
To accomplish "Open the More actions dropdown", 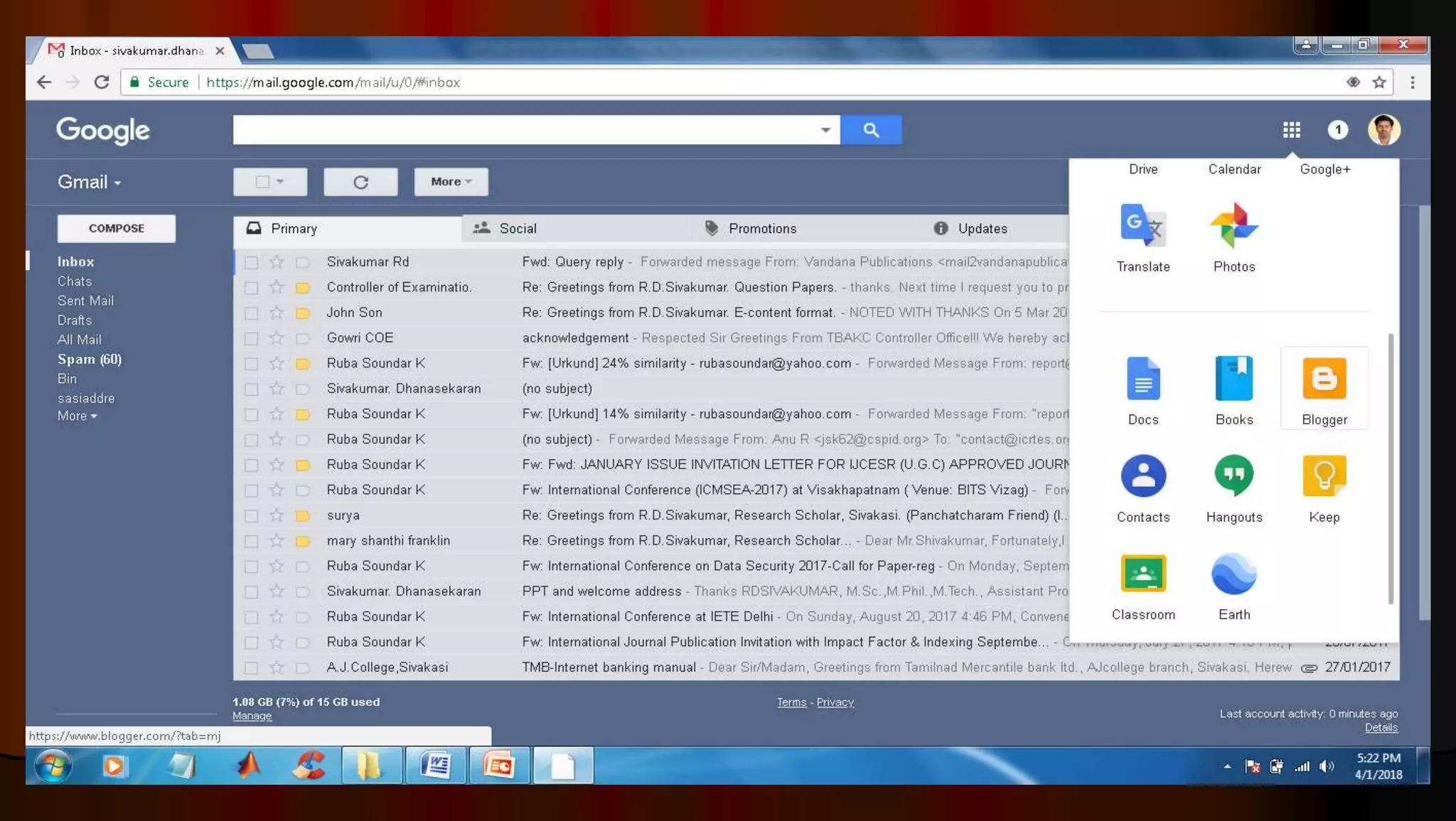I will pos(451,182).
